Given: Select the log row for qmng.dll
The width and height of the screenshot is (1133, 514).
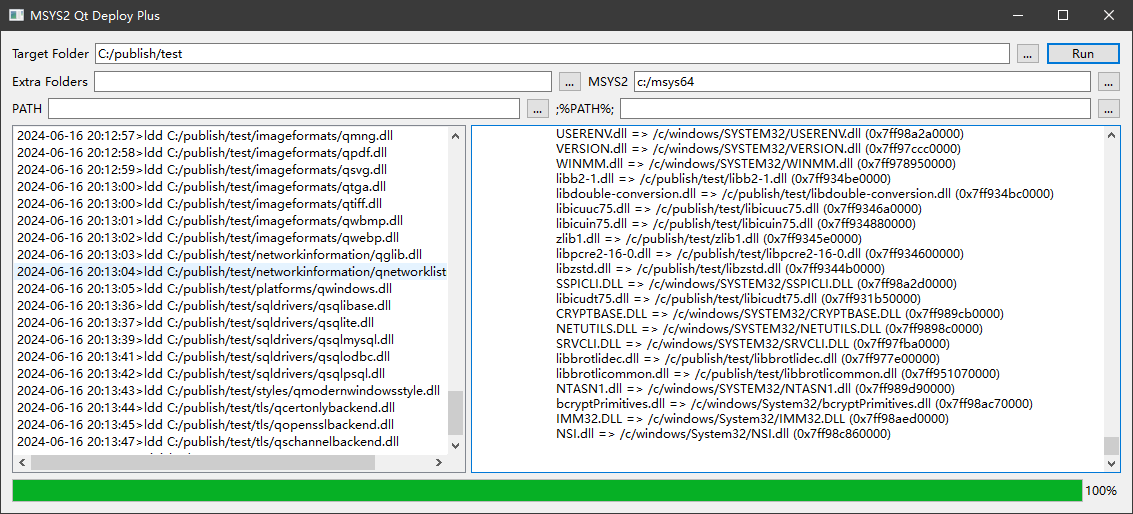Looking at the screenshot, I should point(231,135).
